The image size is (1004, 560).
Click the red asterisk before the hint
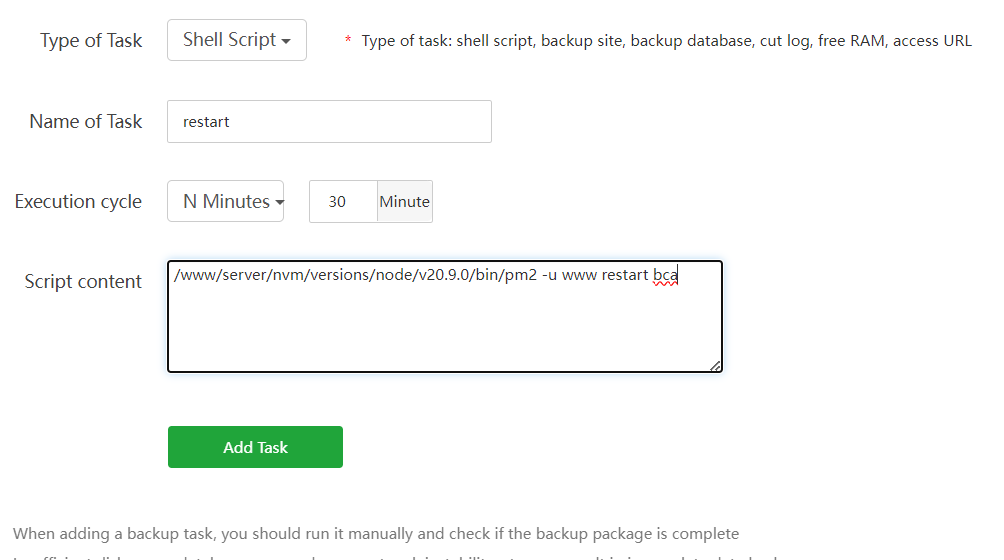pyautogui.click(x=348, y=41)
